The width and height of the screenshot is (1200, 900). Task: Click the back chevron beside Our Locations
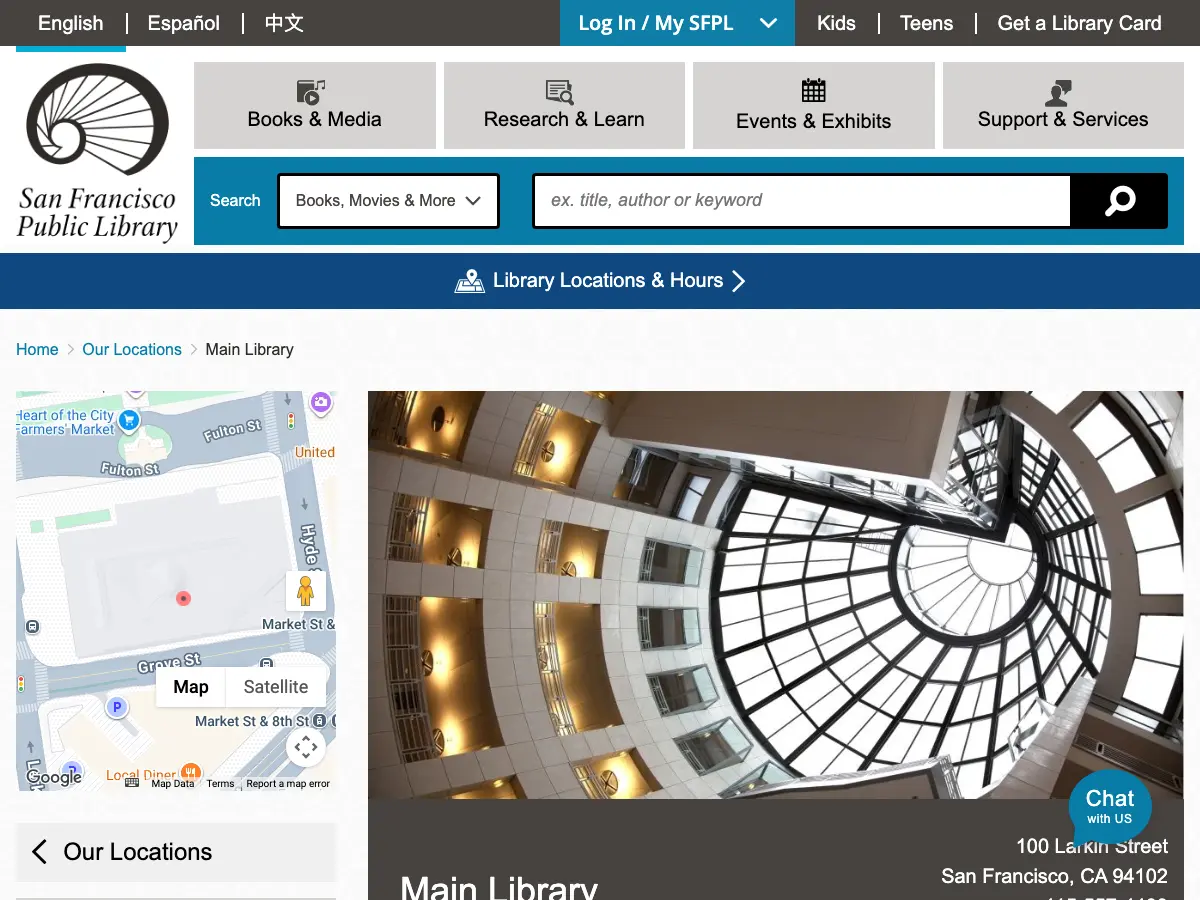pos(39,852)
